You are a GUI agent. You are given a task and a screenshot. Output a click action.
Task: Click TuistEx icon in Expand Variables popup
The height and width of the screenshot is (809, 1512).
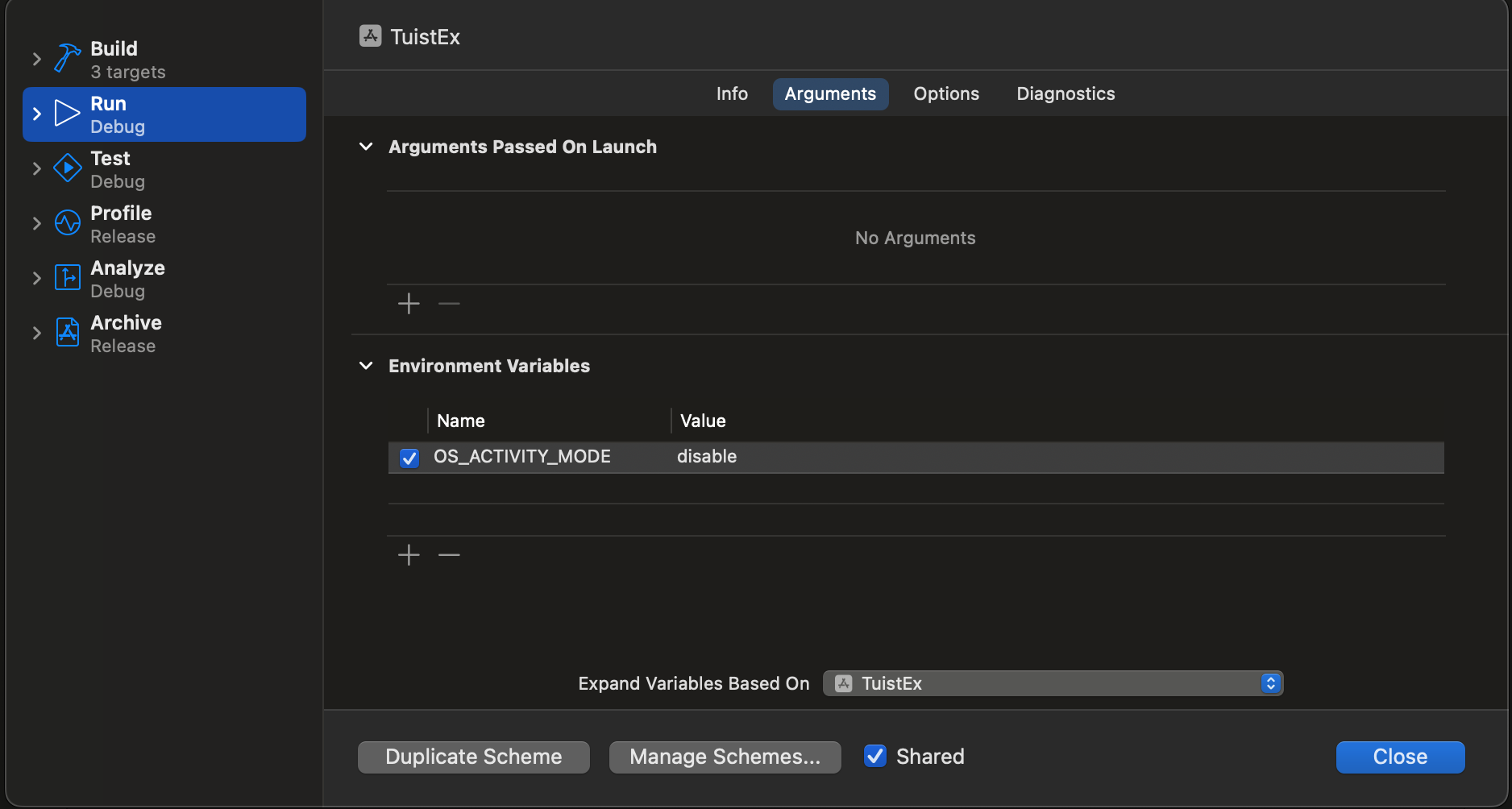(844, 684)
